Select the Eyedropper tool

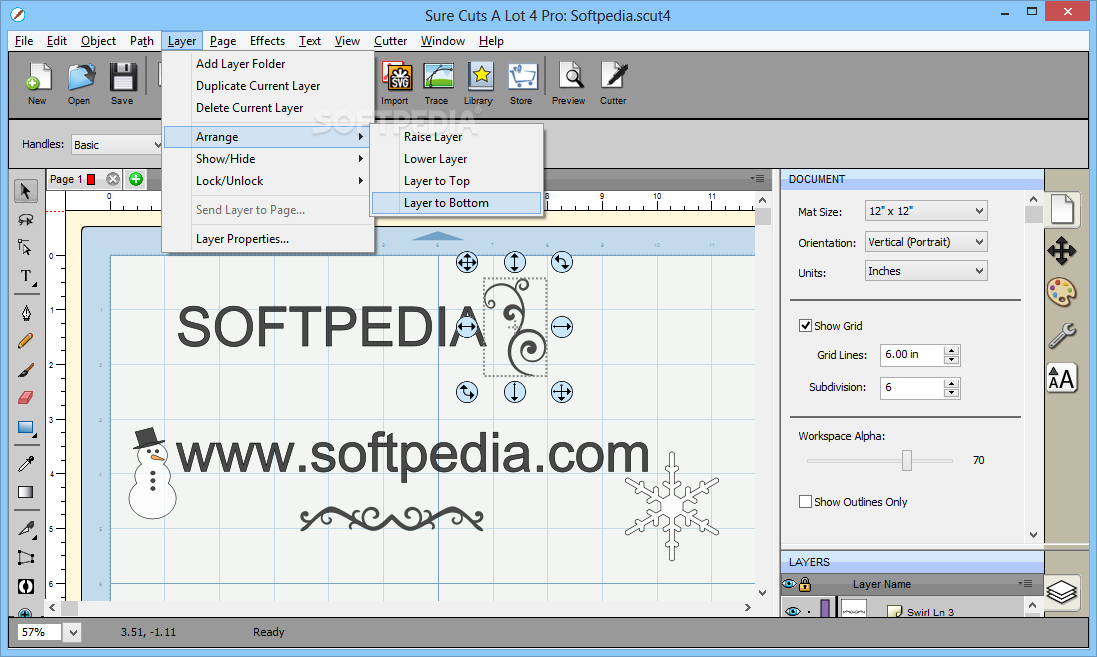click(x=26, y=463)
